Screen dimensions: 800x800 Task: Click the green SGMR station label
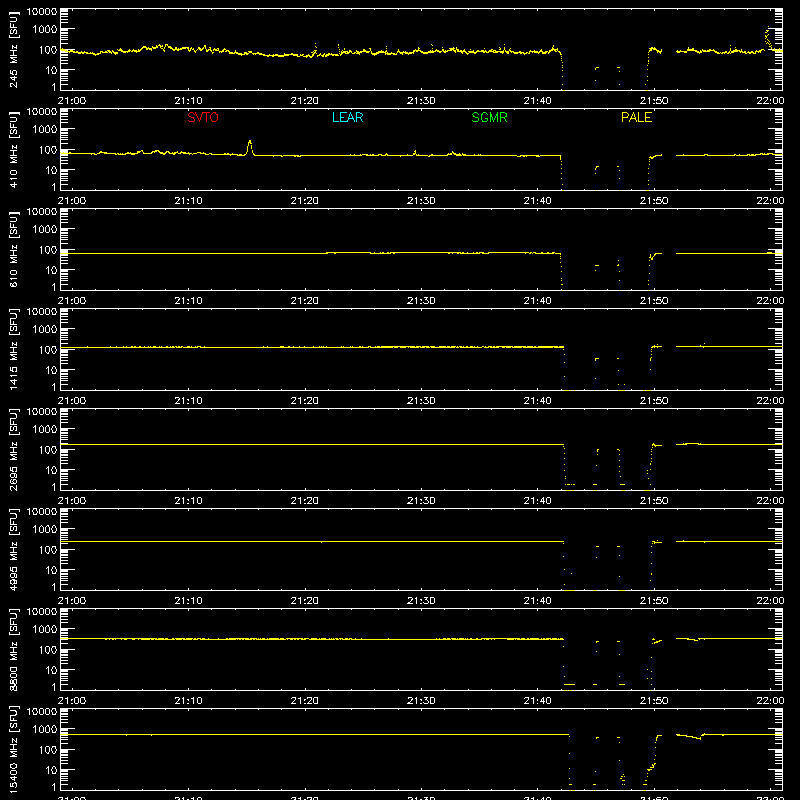489,117
